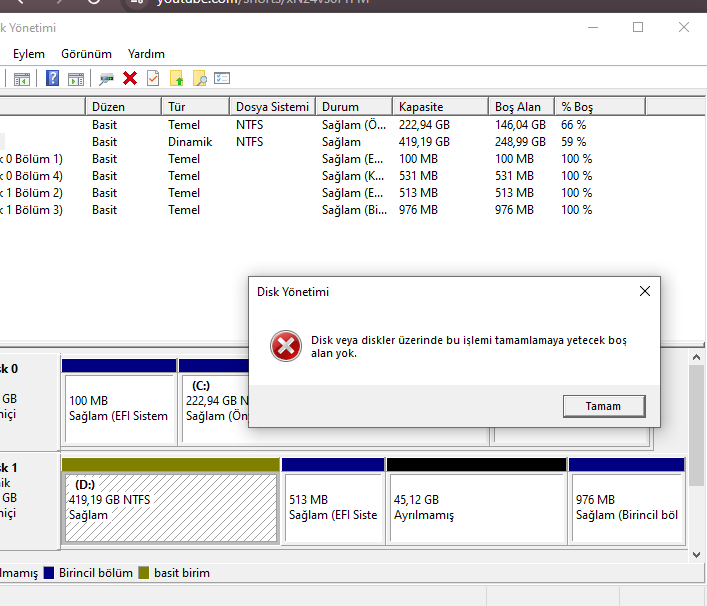Click the folder with magnifier toolbar icon
Viewport: 707px width, 606px height.
click(x=199, y=78)
